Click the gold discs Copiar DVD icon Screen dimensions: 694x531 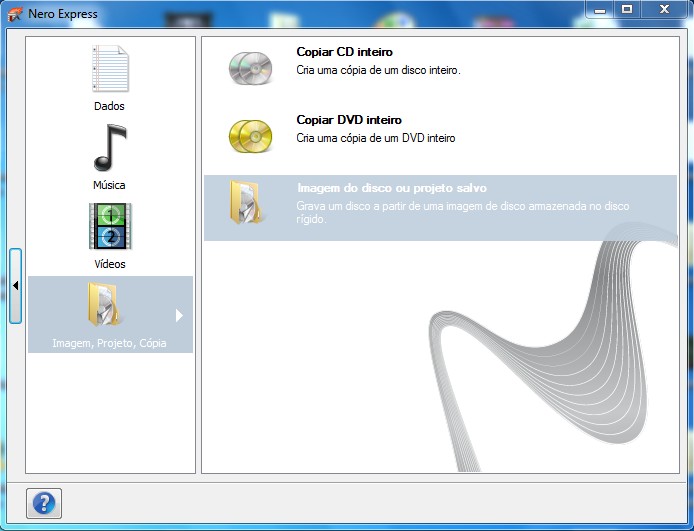249,134
